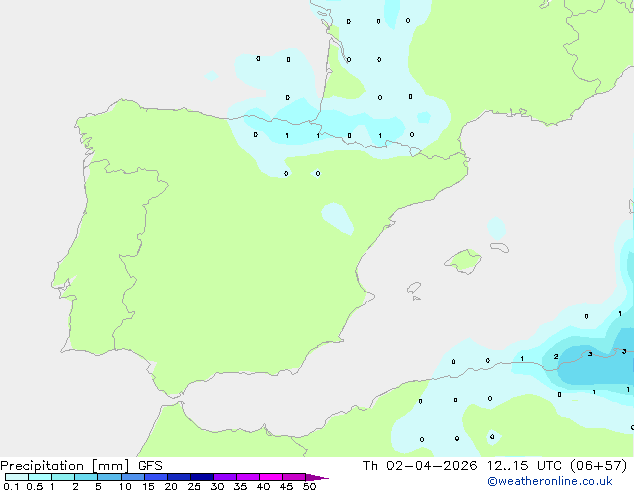Click the '25' legend scale label
Screen dimensions: 634x490
point(194,486)
